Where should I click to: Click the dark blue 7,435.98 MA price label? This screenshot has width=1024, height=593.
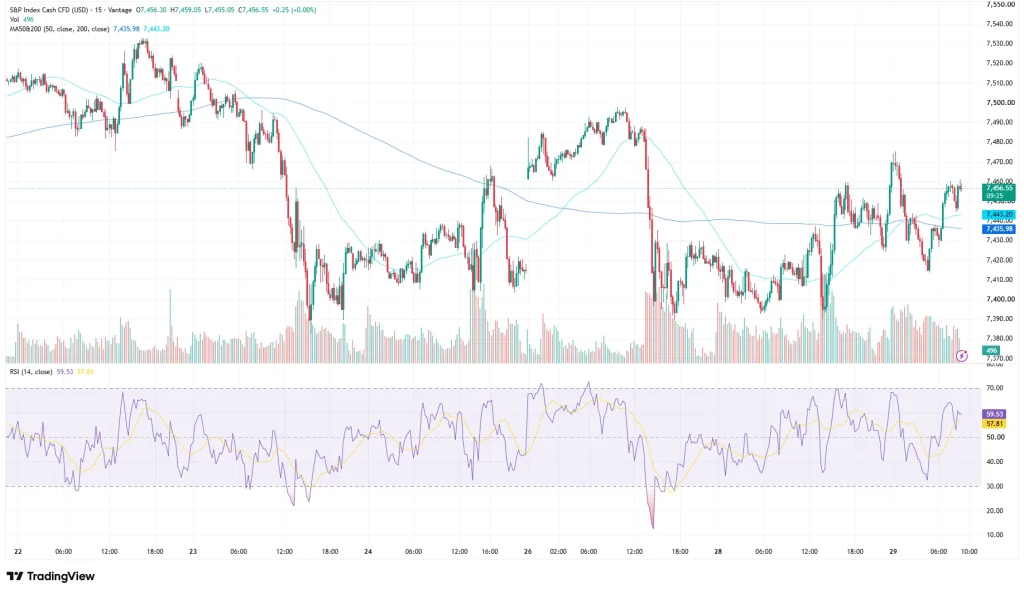click(x=999, y=229)
